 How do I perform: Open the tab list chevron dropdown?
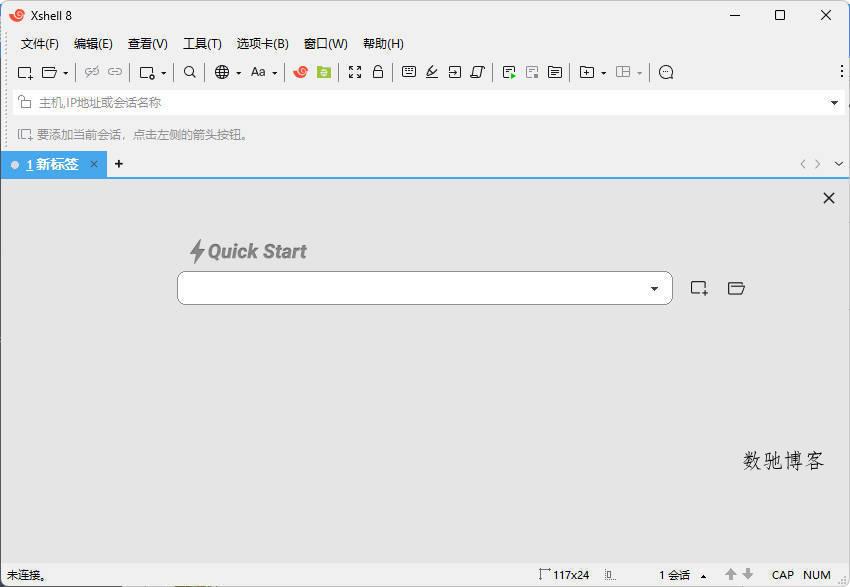[x=838, y=164]
